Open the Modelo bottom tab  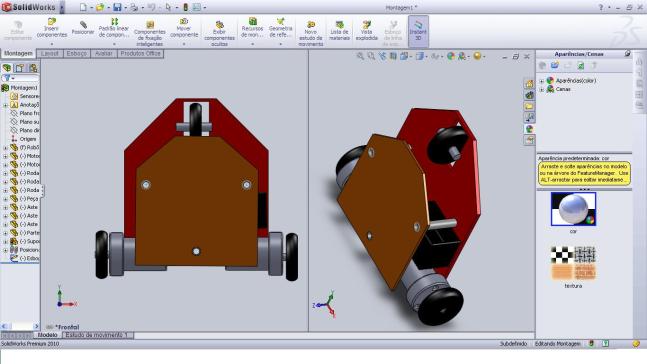click(47, 335)
